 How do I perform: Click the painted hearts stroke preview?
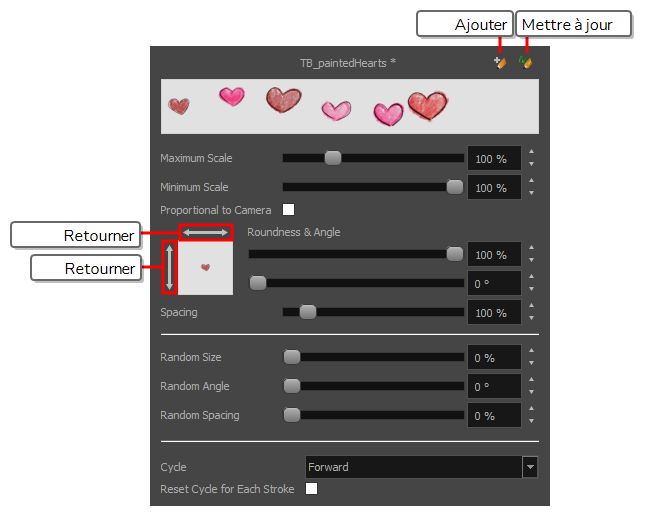click(350, 106)
